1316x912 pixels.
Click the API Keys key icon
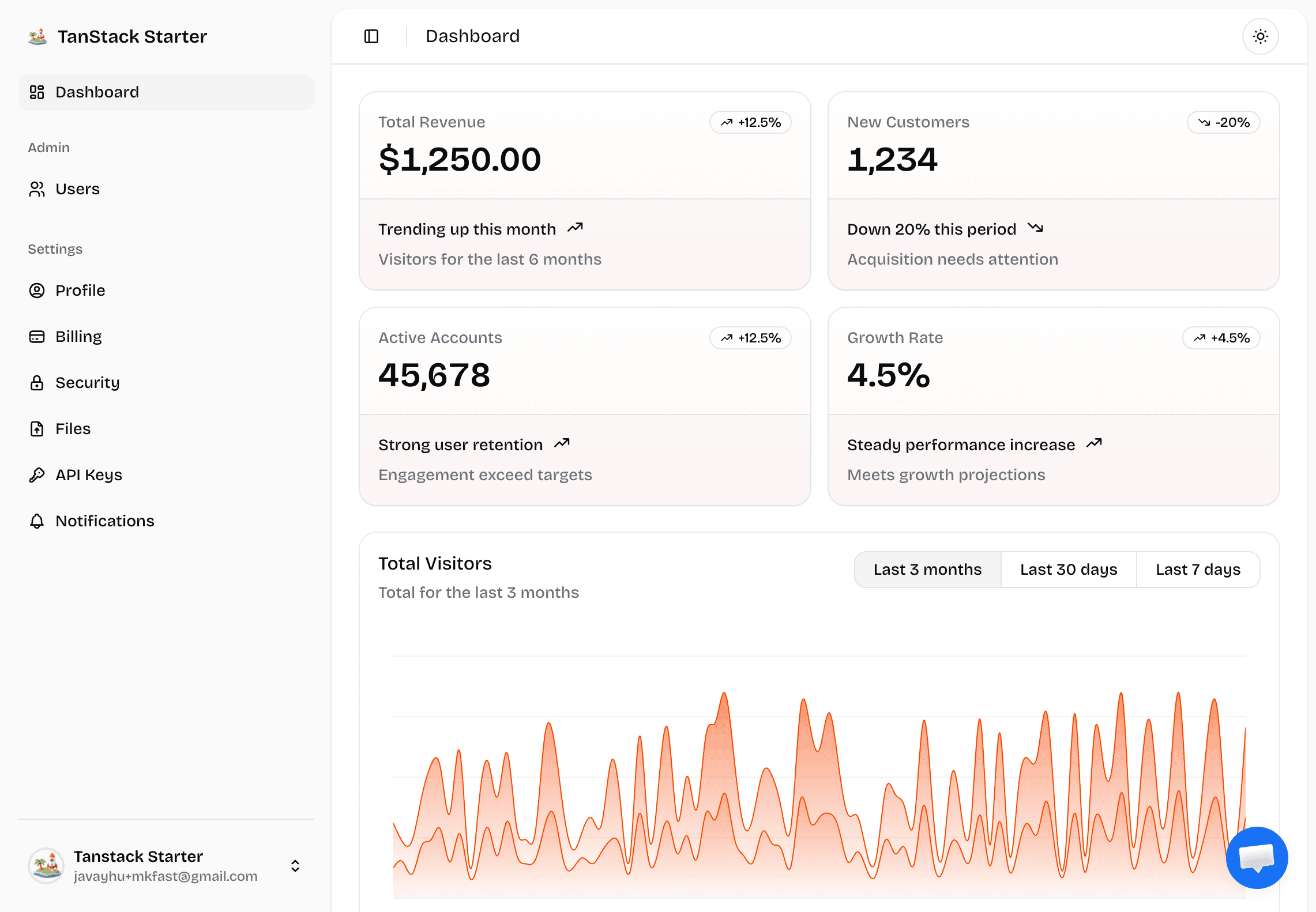tap(37, 475)
